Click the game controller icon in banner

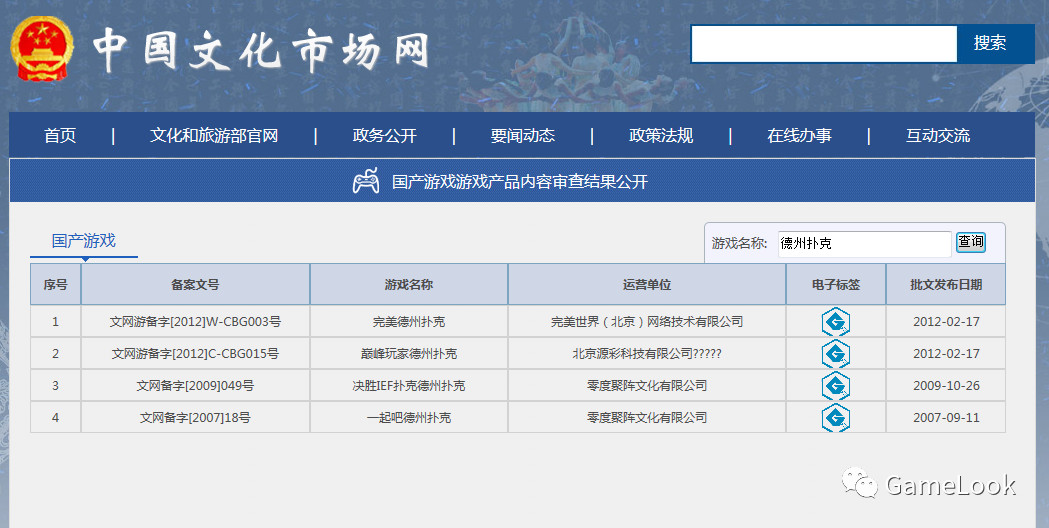click(366, 181)
